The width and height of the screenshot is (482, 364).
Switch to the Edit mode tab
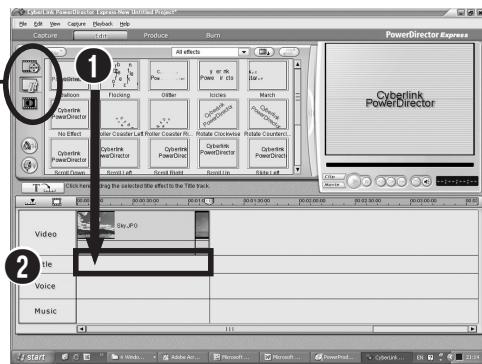tap(100, 35)
